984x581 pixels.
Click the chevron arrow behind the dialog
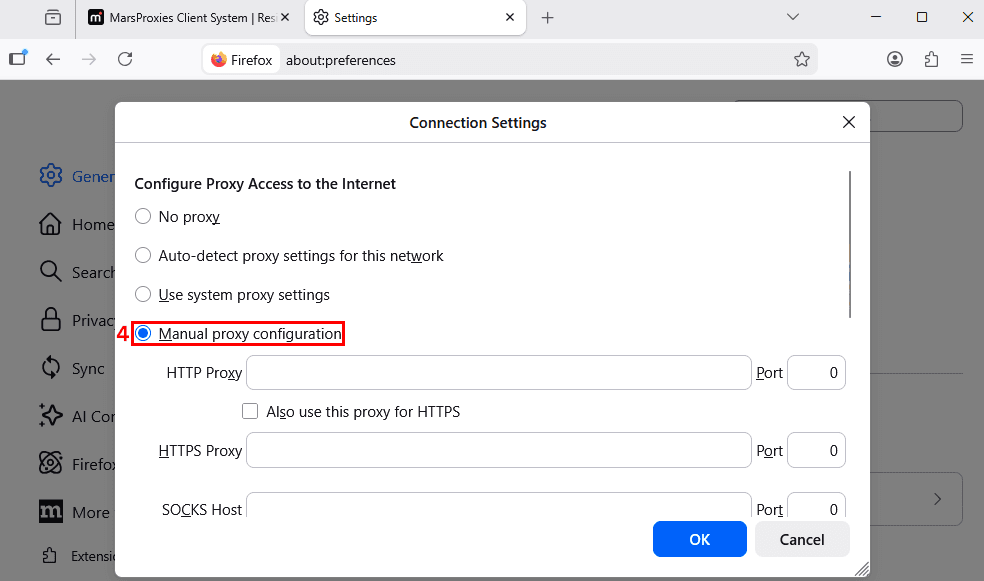(x=937, y=499)
